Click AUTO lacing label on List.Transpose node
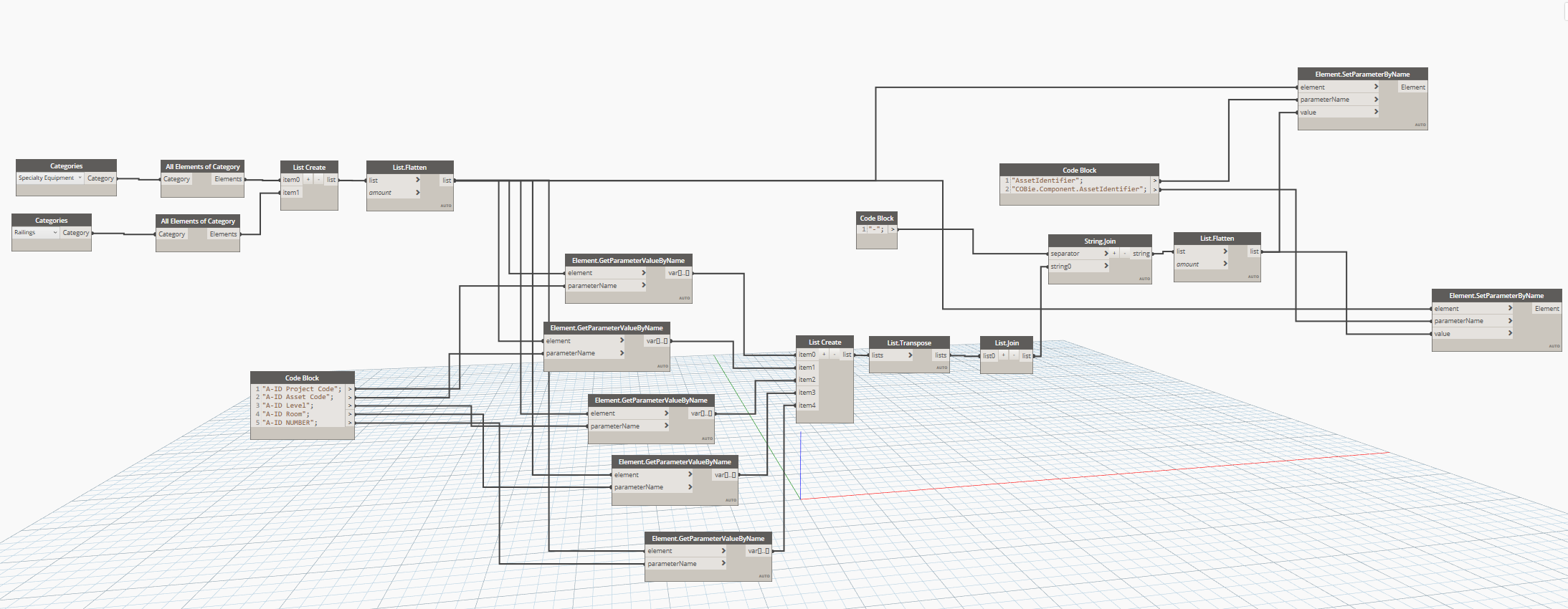The height and width of the screenshot is (609, 1568). [941, 368]
